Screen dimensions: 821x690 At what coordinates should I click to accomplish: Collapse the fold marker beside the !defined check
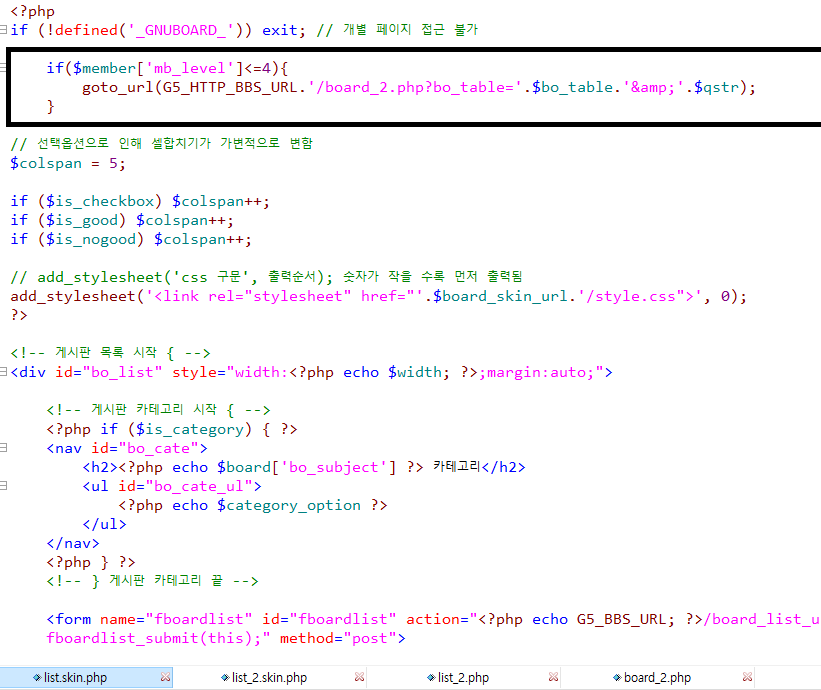click(x=4, y=30)
